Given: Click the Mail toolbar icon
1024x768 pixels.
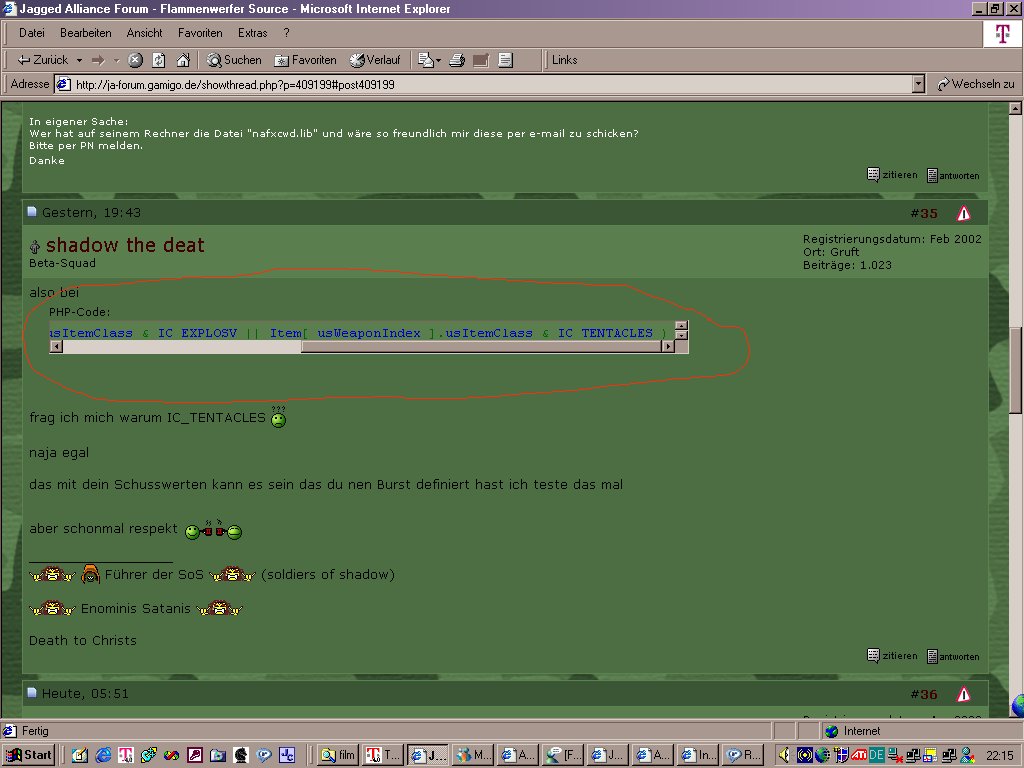Looking at the screenshot, I should point(424,60).
